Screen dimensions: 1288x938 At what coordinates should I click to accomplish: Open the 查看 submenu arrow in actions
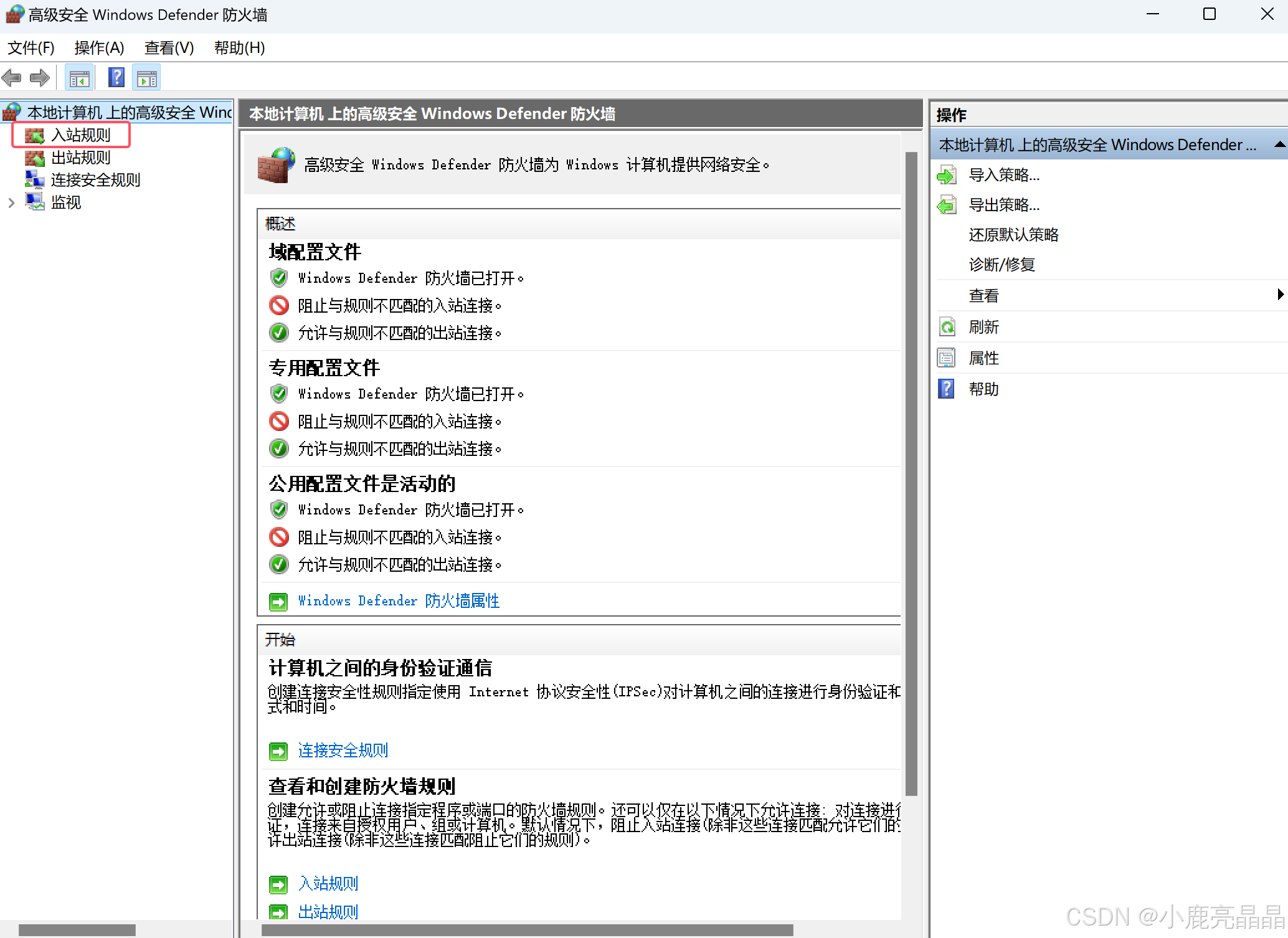point(1280,295)
